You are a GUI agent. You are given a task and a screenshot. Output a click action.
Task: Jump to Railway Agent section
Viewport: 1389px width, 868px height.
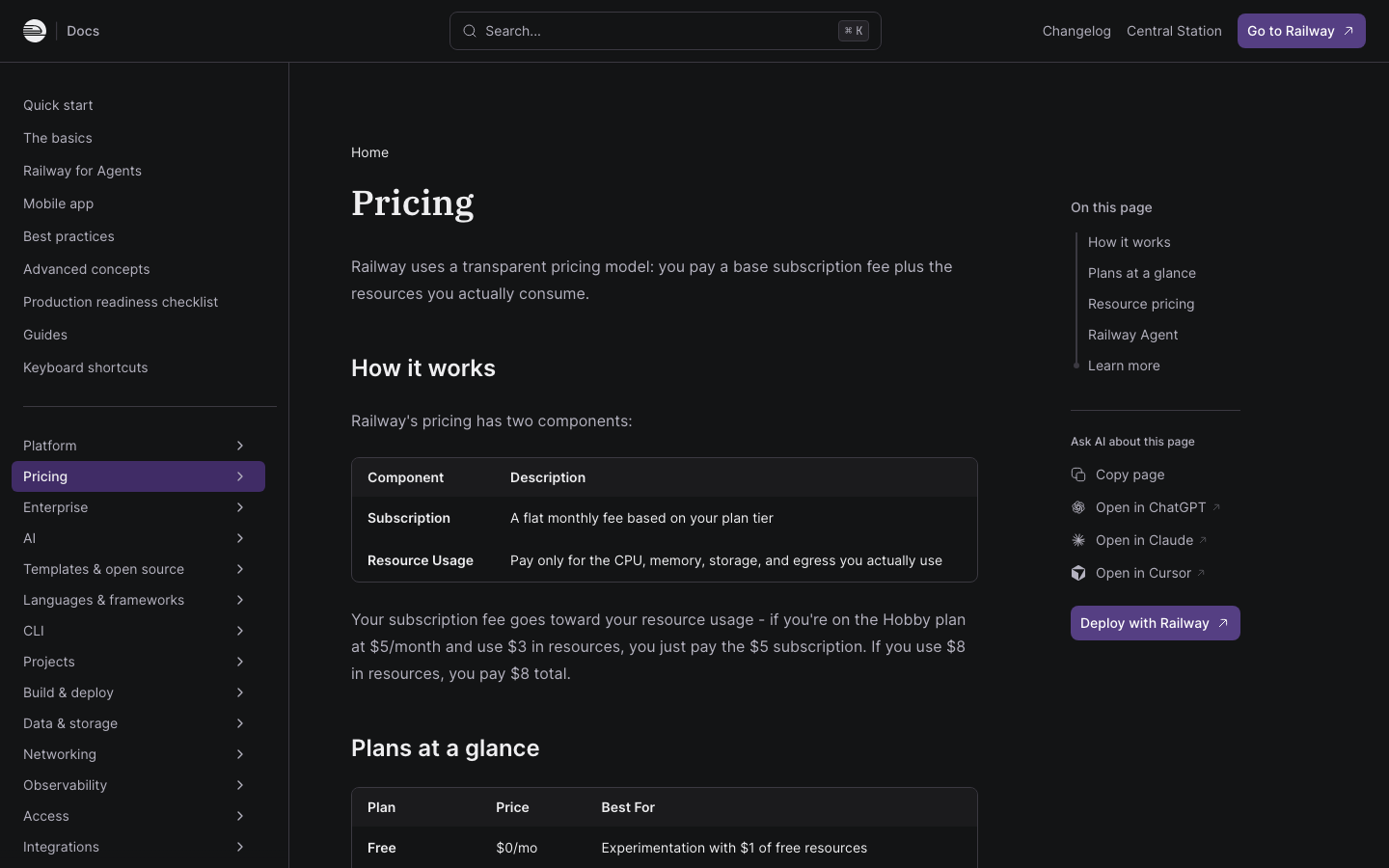coord(1132,335)
